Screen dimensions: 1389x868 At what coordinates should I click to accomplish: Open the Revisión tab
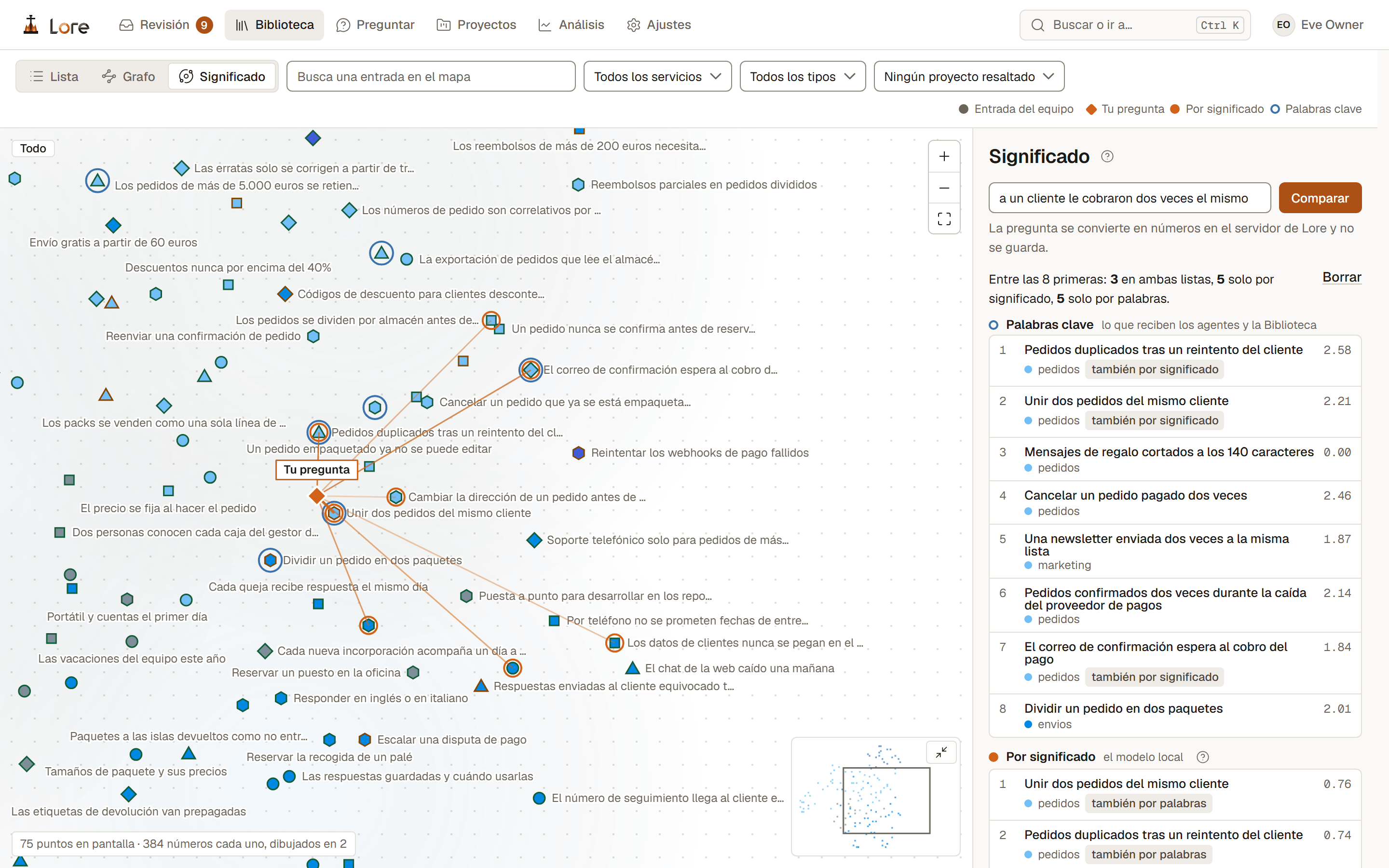tap(165, 25)
